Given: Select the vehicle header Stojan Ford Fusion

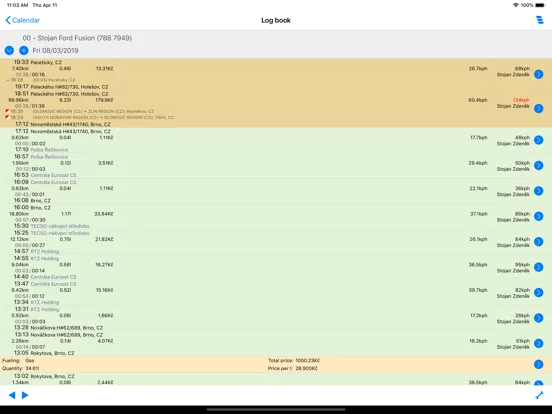Looking at the screenshot, I should click(x=77, y=38).
